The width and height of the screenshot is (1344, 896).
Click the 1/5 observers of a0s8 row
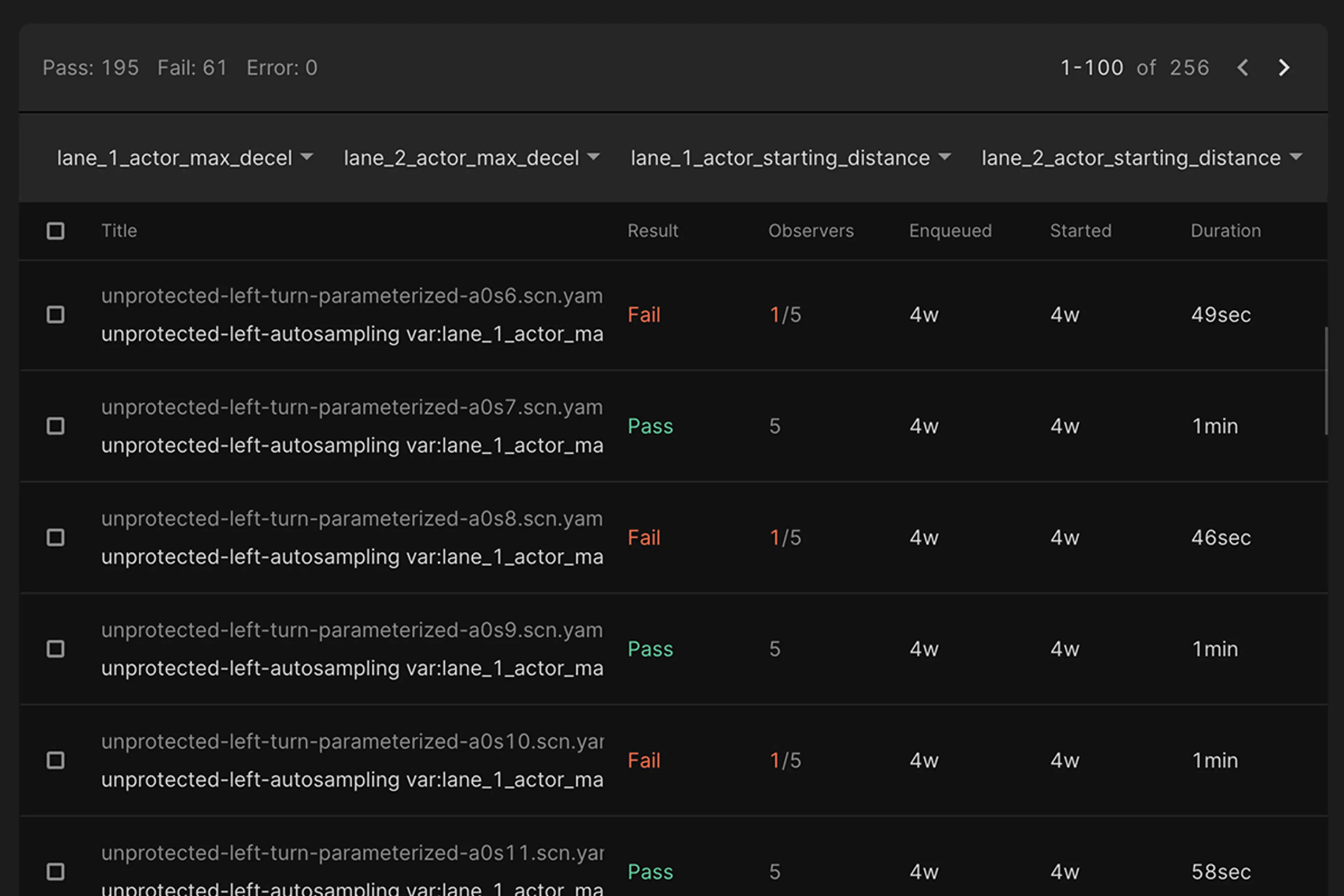pyautogui.click(x=785, y=538)
